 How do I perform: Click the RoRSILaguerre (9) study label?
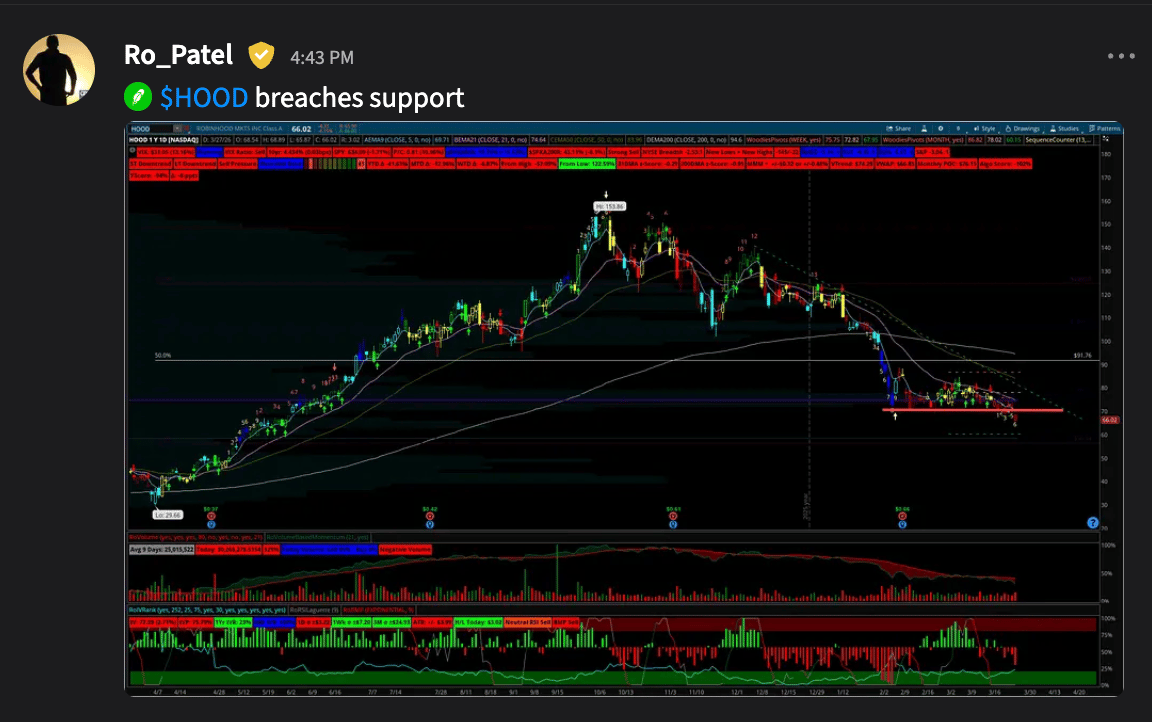[314, 610]
